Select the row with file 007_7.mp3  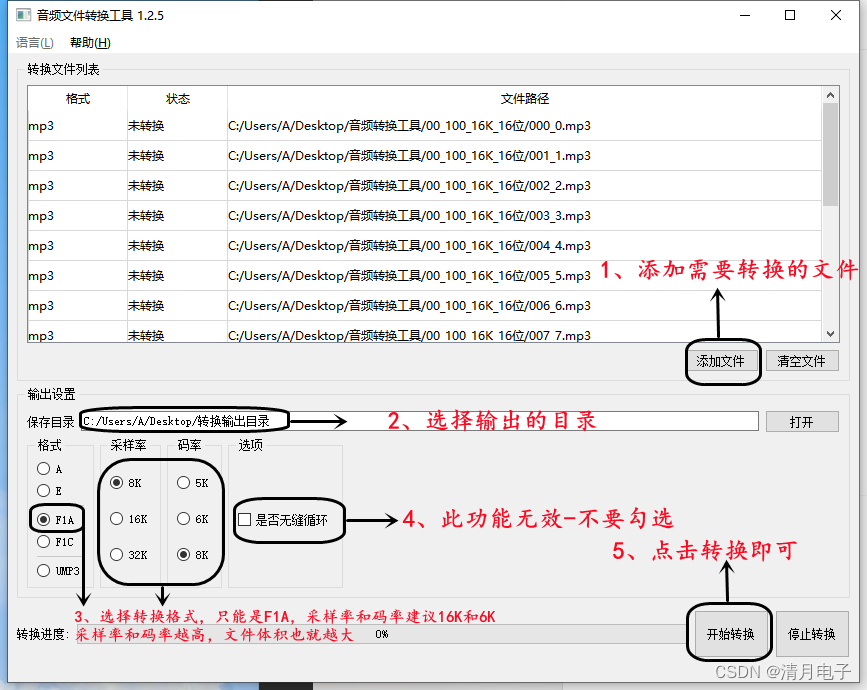click(425, 333)
